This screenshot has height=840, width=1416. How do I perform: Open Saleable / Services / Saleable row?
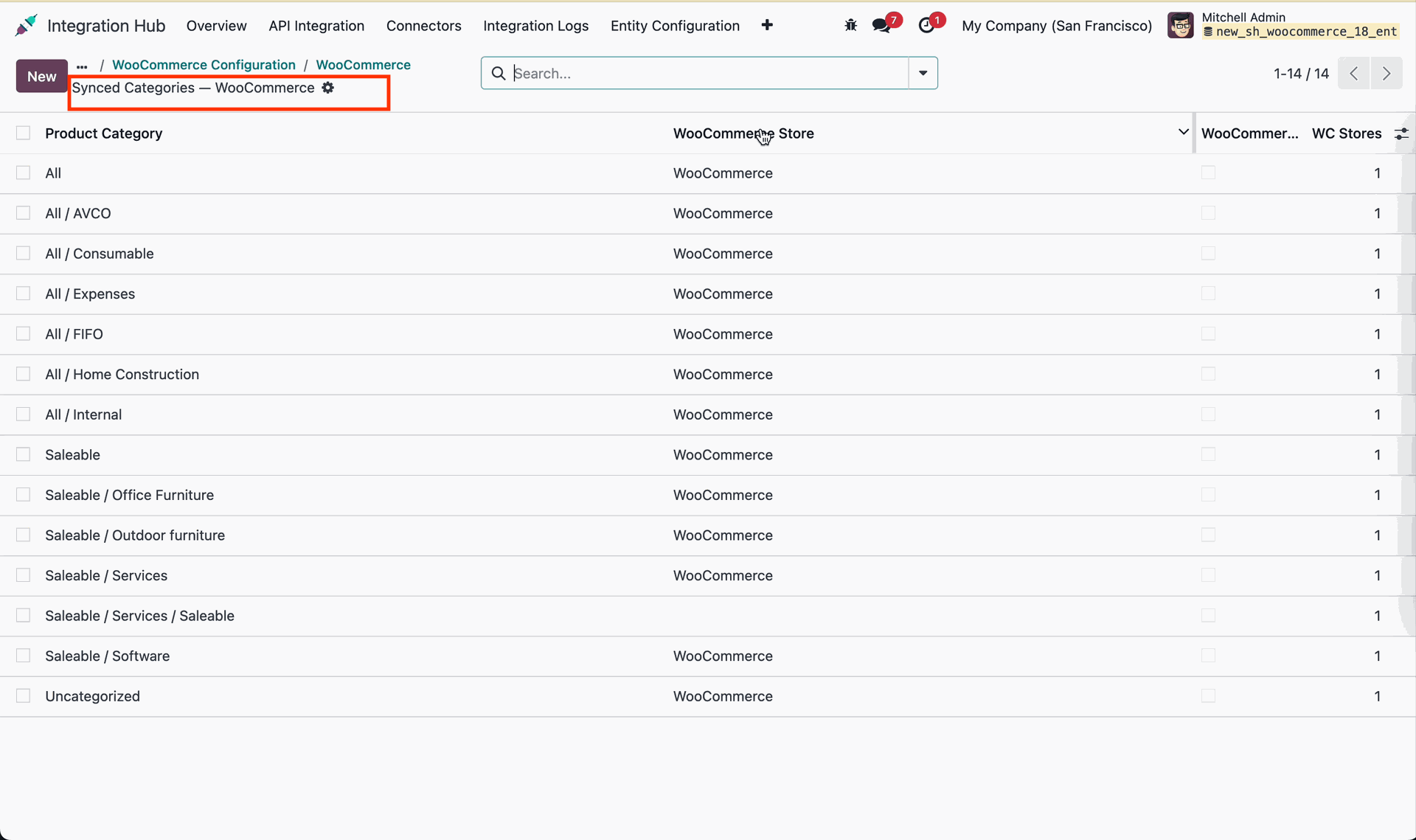click(708, 615)
